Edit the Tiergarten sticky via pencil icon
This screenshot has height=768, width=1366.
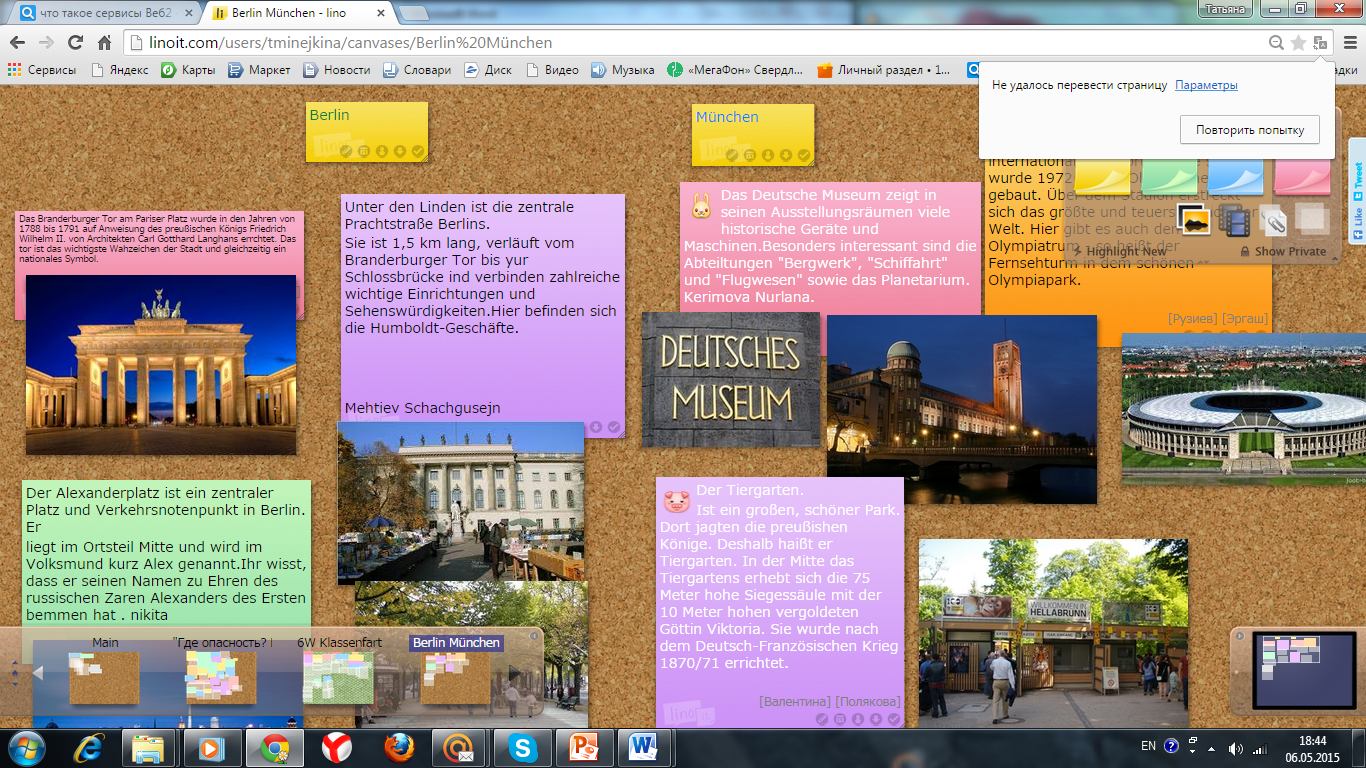822,719
